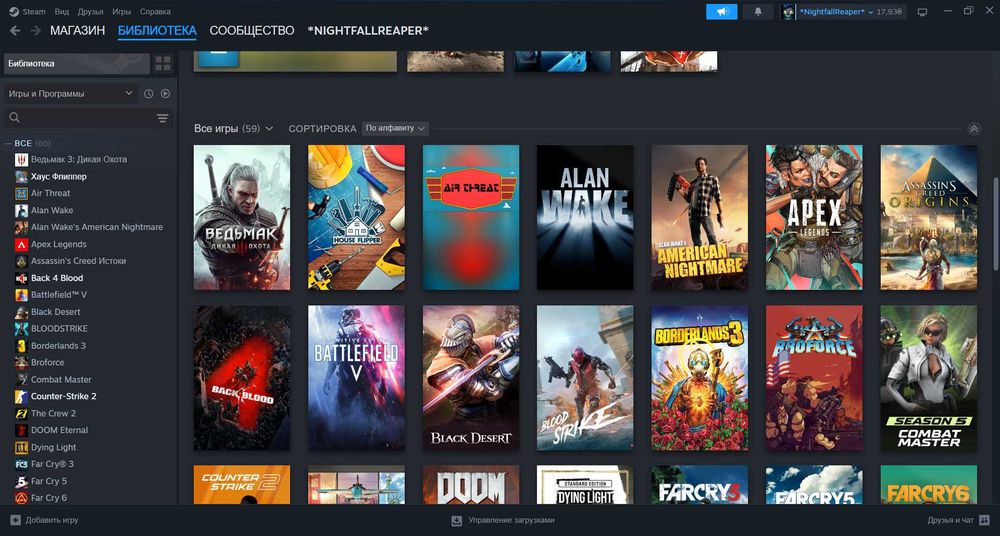Open the Apex Legends cover
This screenshot has height=536, width=1000.
coord(814,218)
